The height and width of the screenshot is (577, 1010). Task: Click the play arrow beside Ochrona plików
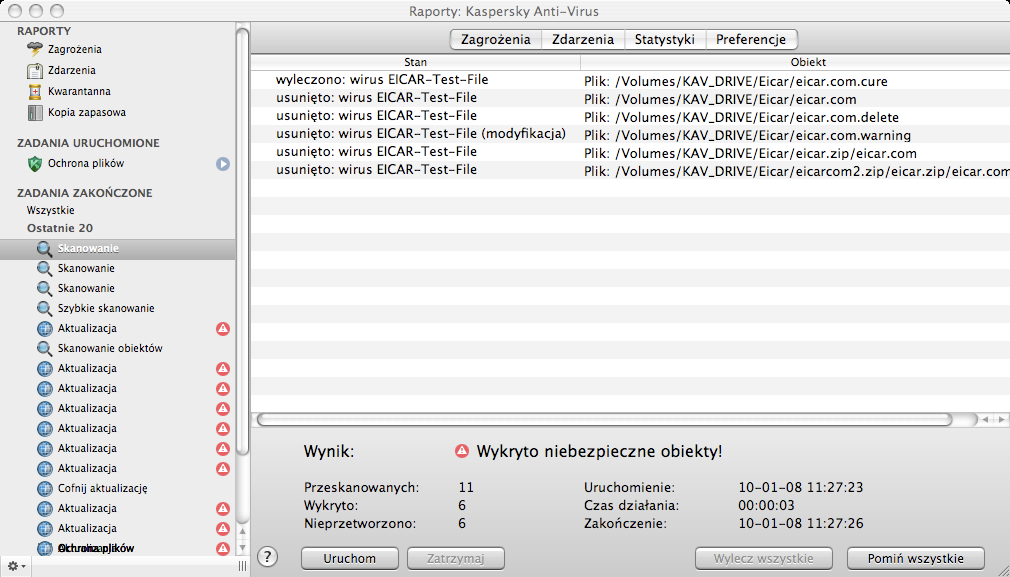(223, 164)
